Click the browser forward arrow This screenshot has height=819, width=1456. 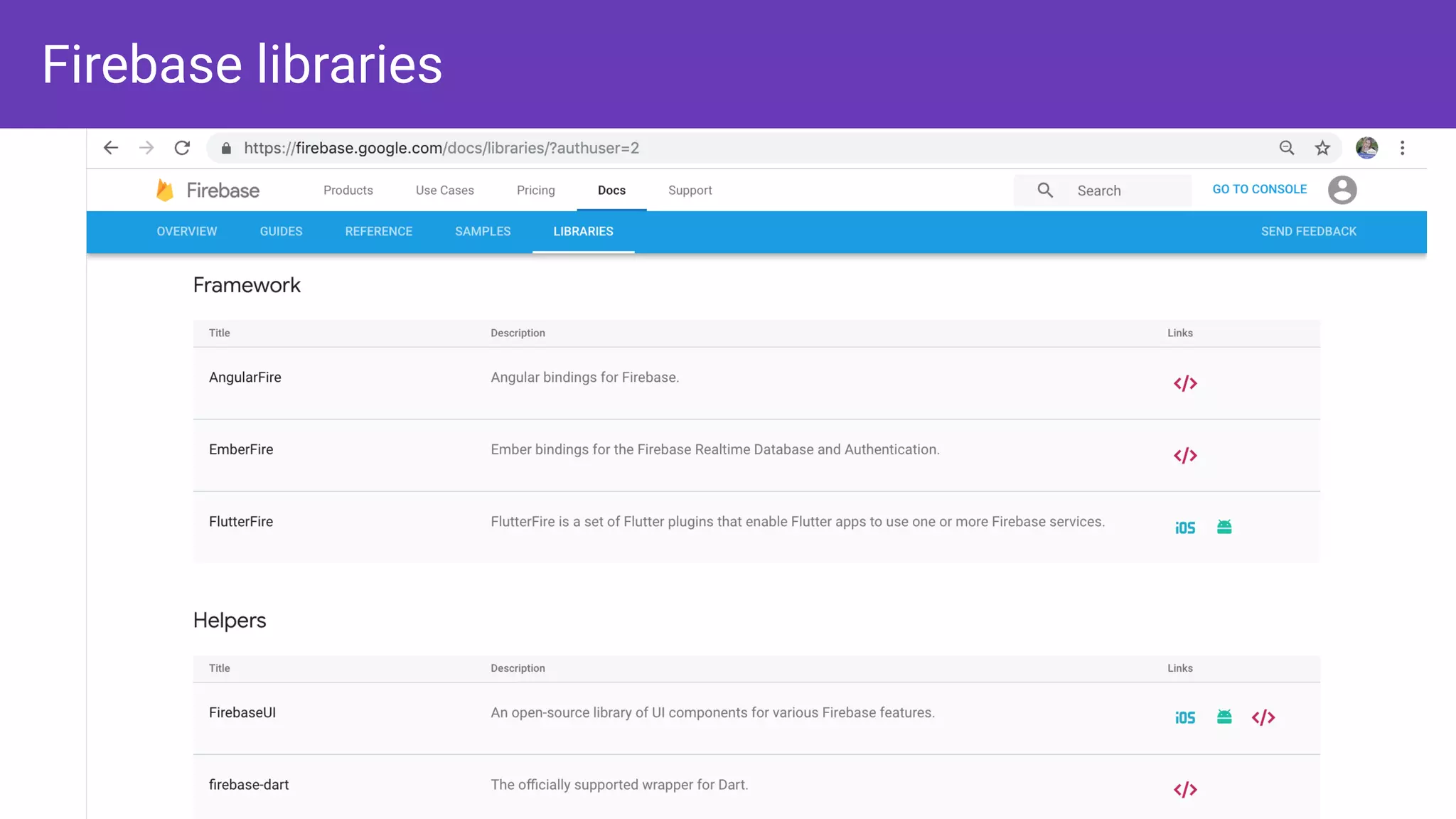[146, 148]
